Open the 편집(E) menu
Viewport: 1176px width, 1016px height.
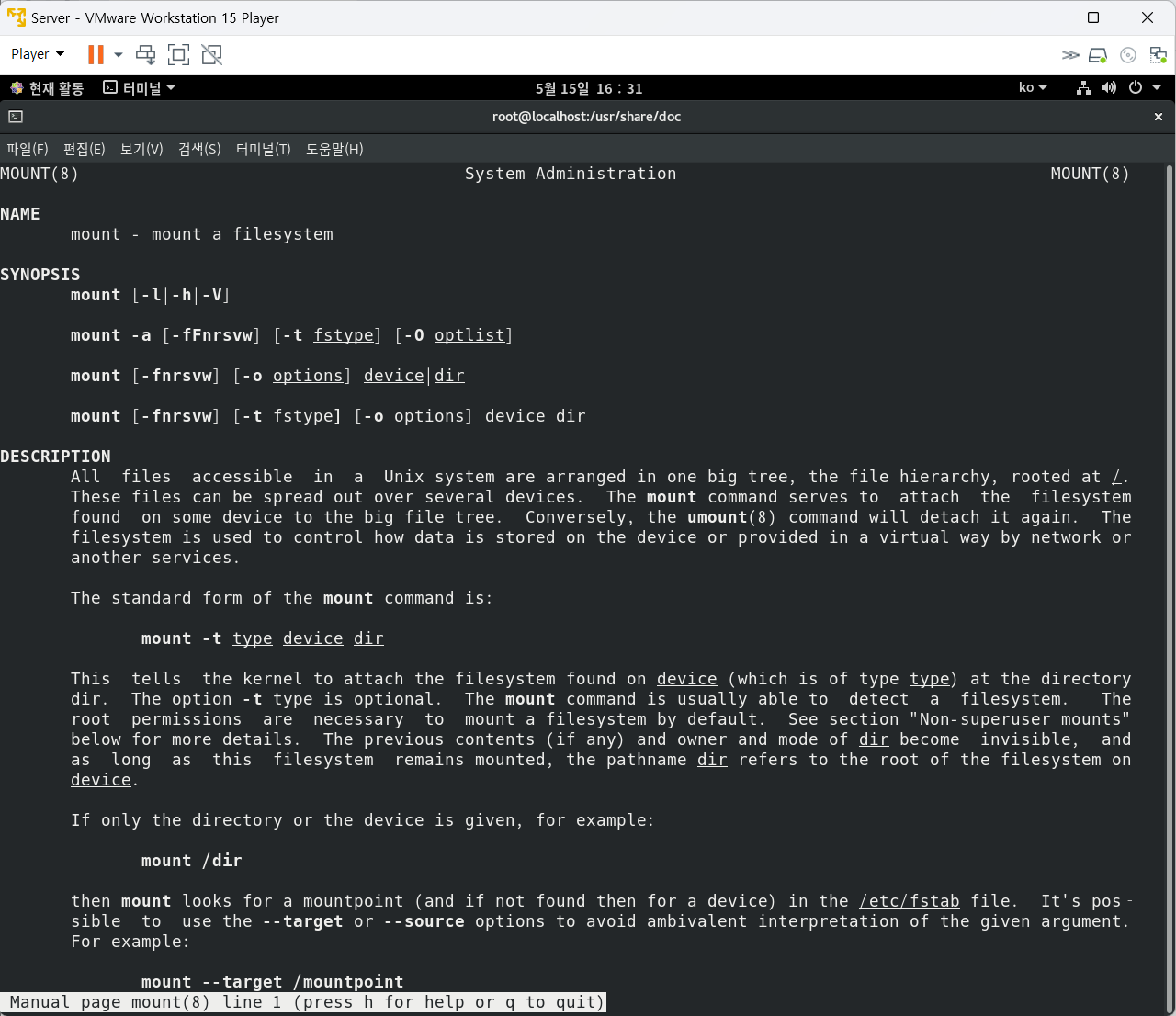click(85, 149)
